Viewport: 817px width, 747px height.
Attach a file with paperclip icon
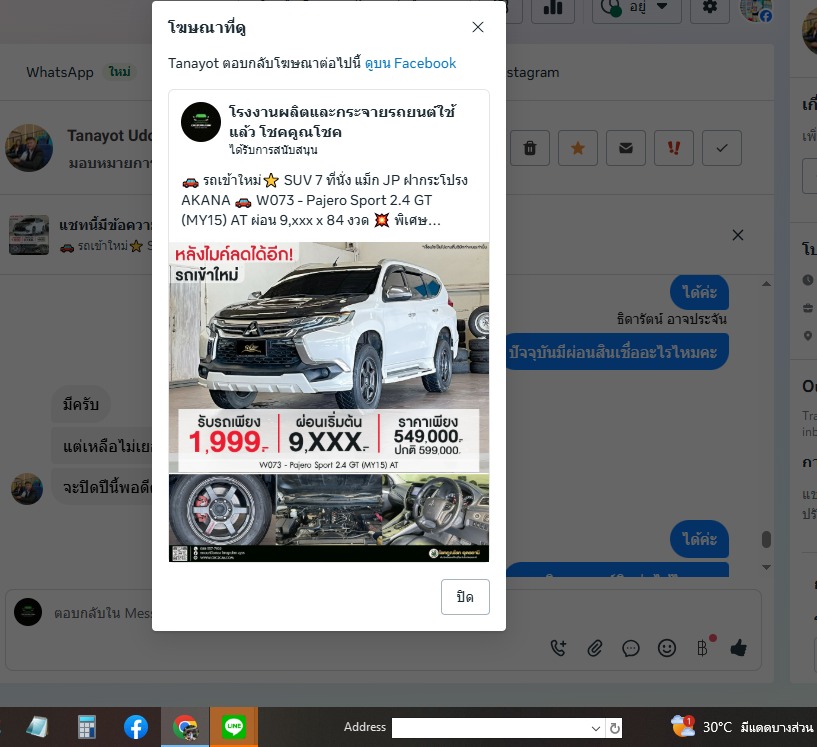coord(595,648)
